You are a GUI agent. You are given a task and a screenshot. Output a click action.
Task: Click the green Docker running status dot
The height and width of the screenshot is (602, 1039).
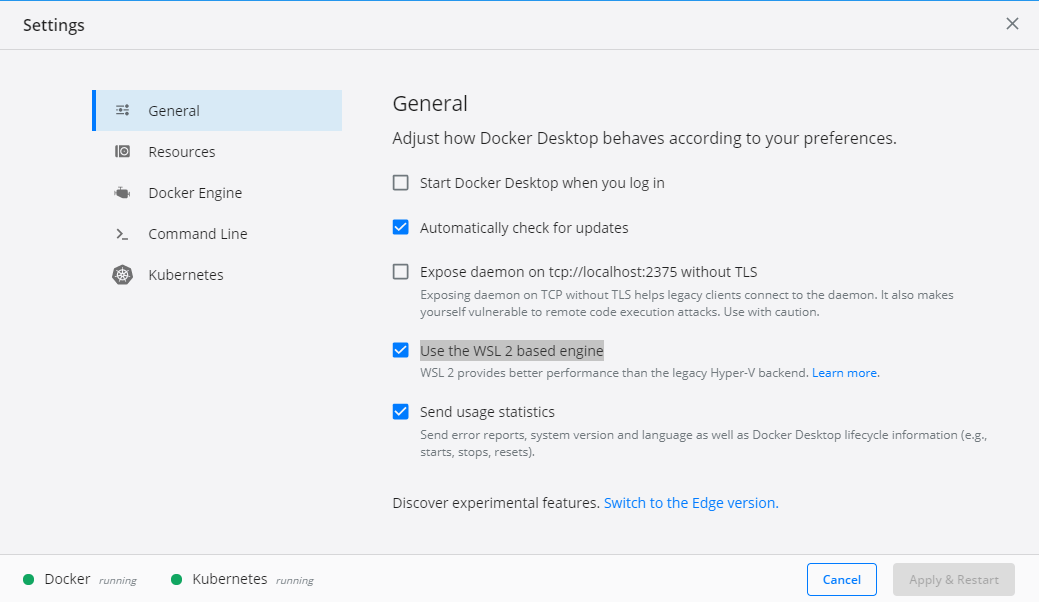29,579
